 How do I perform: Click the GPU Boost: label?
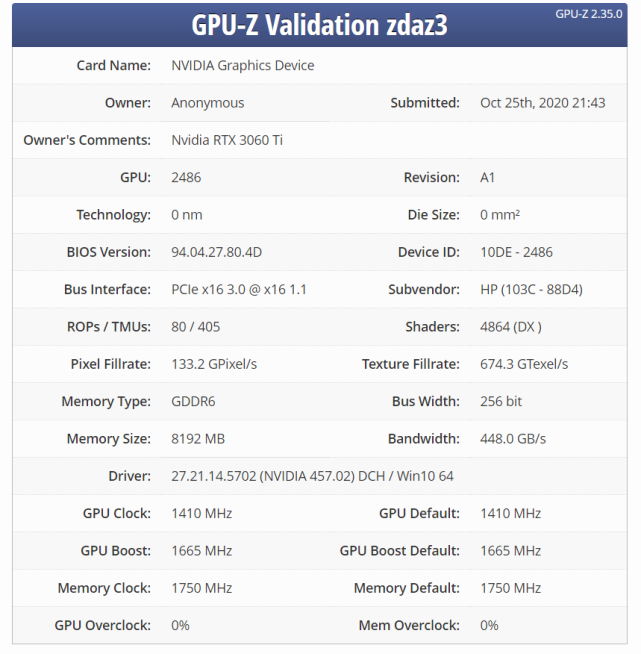tap(116, 551)
